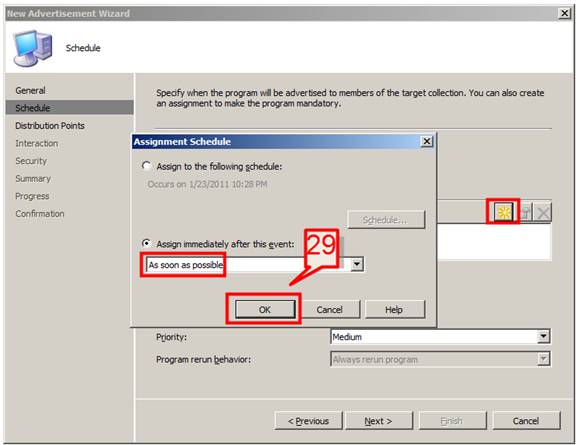Close the Assignment Schedule dialog
Image resolution: width=576 pixels, height=445 pixels.
(426, 141)
